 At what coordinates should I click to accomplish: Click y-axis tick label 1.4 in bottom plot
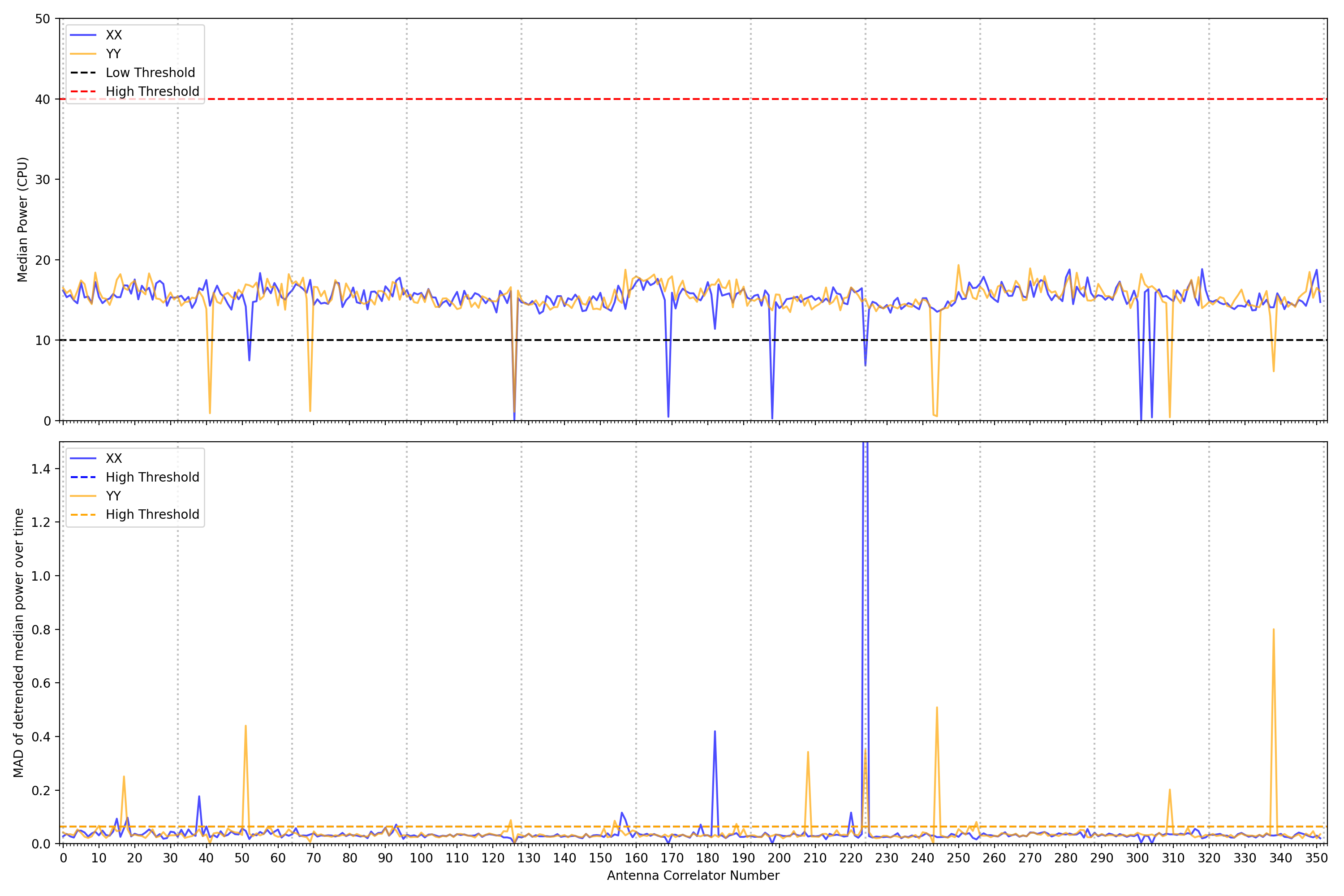coord(41,469)
